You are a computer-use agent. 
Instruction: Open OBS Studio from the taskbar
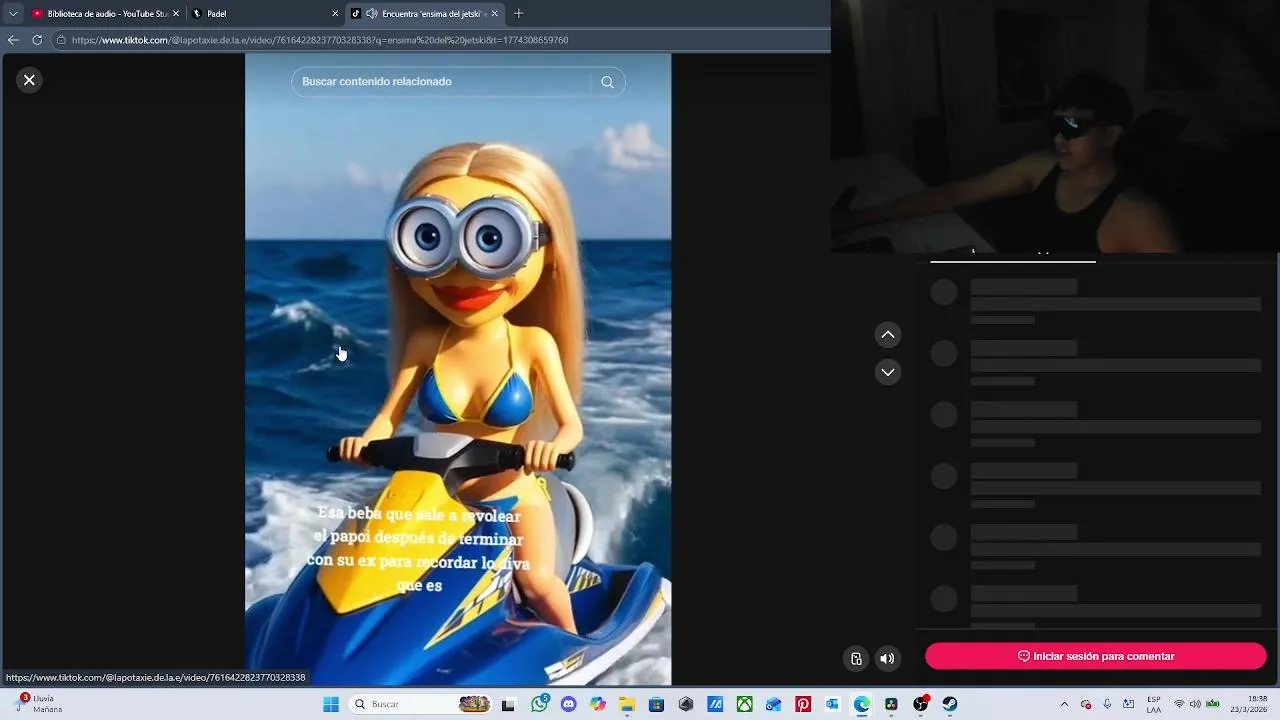(921, 704)
